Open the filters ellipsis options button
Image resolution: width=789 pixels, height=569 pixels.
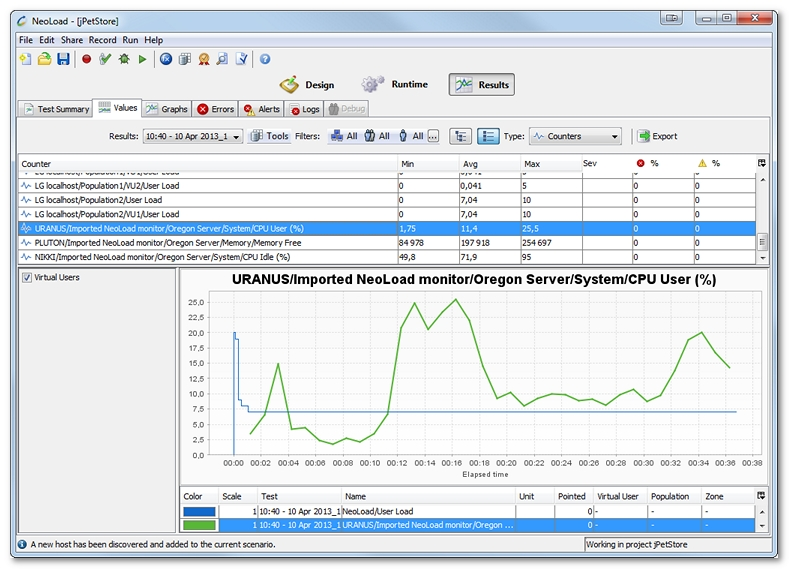pos(433,137)
